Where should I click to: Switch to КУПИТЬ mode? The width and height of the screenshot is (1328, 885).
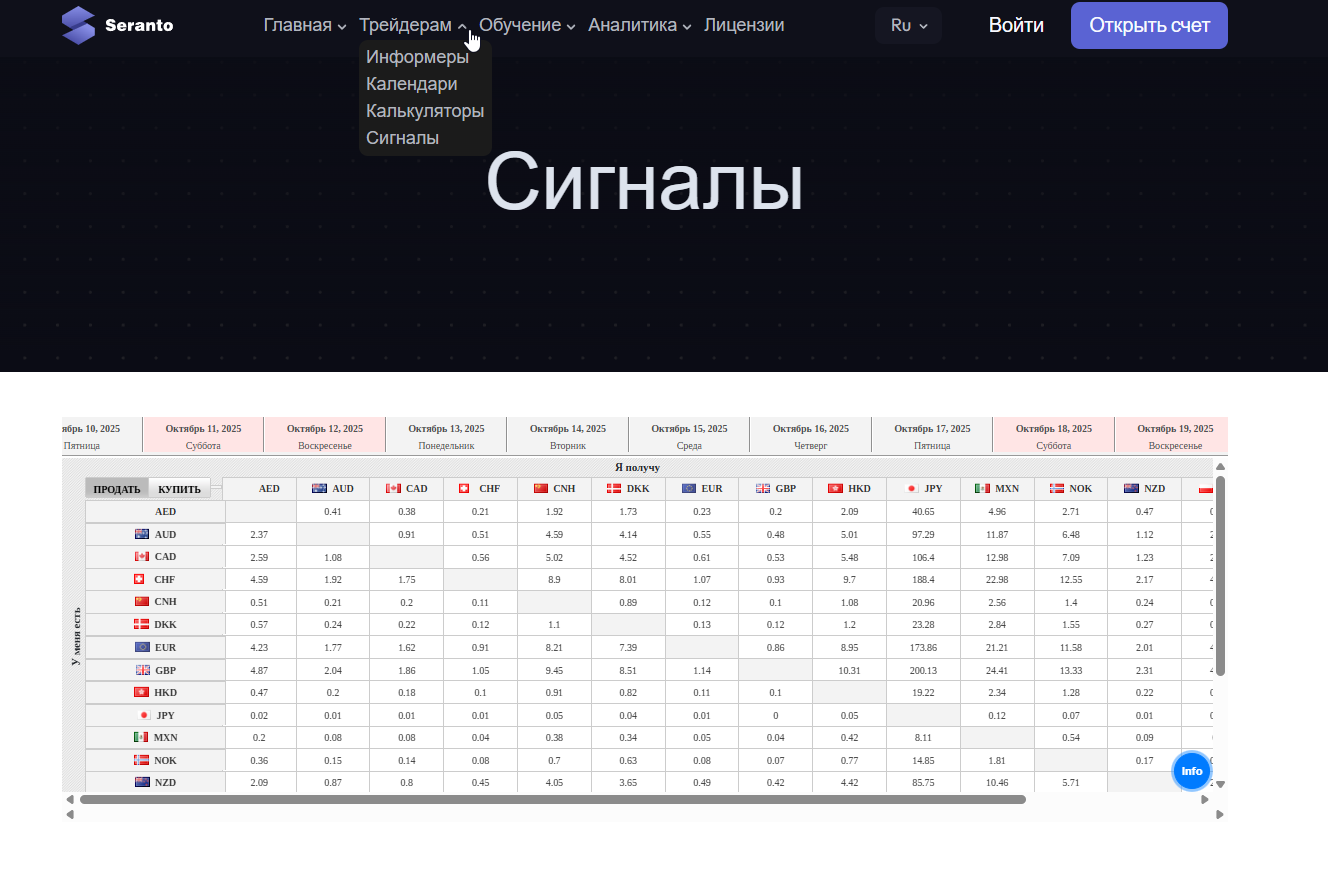(180, 490)
